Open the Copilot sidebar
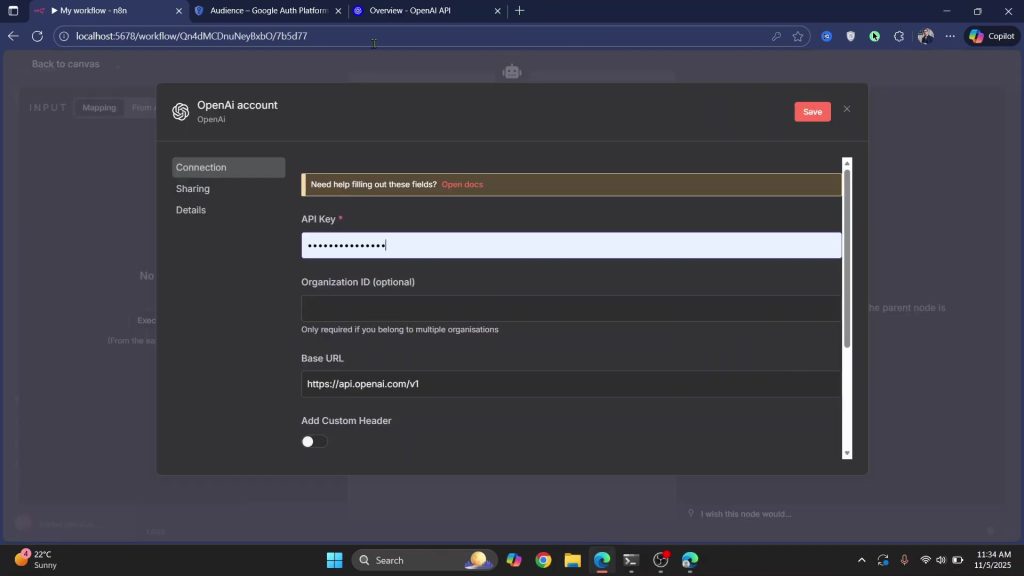This screenshot has width=1024, height=576. 991,36
